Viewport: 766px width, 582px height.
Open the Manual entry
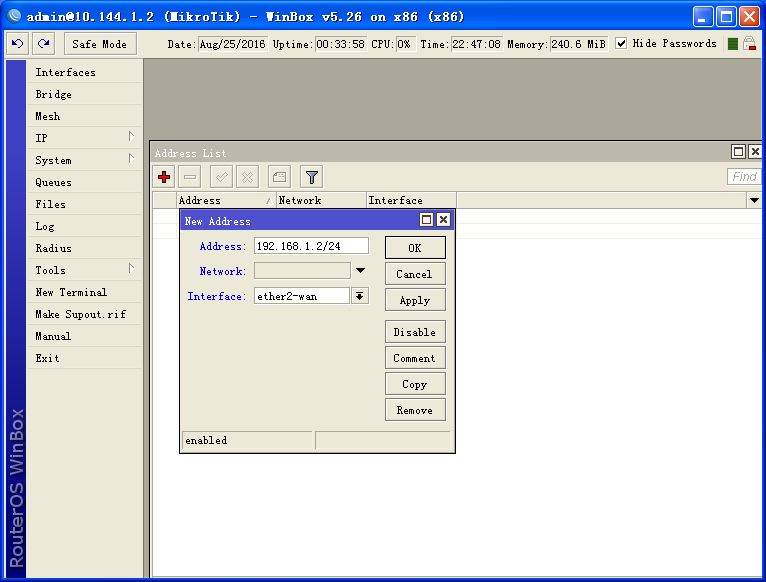point(85,336)
